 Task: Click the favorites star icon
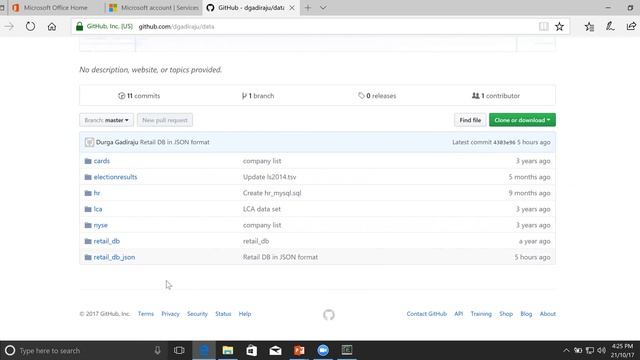tap(559, 27)
